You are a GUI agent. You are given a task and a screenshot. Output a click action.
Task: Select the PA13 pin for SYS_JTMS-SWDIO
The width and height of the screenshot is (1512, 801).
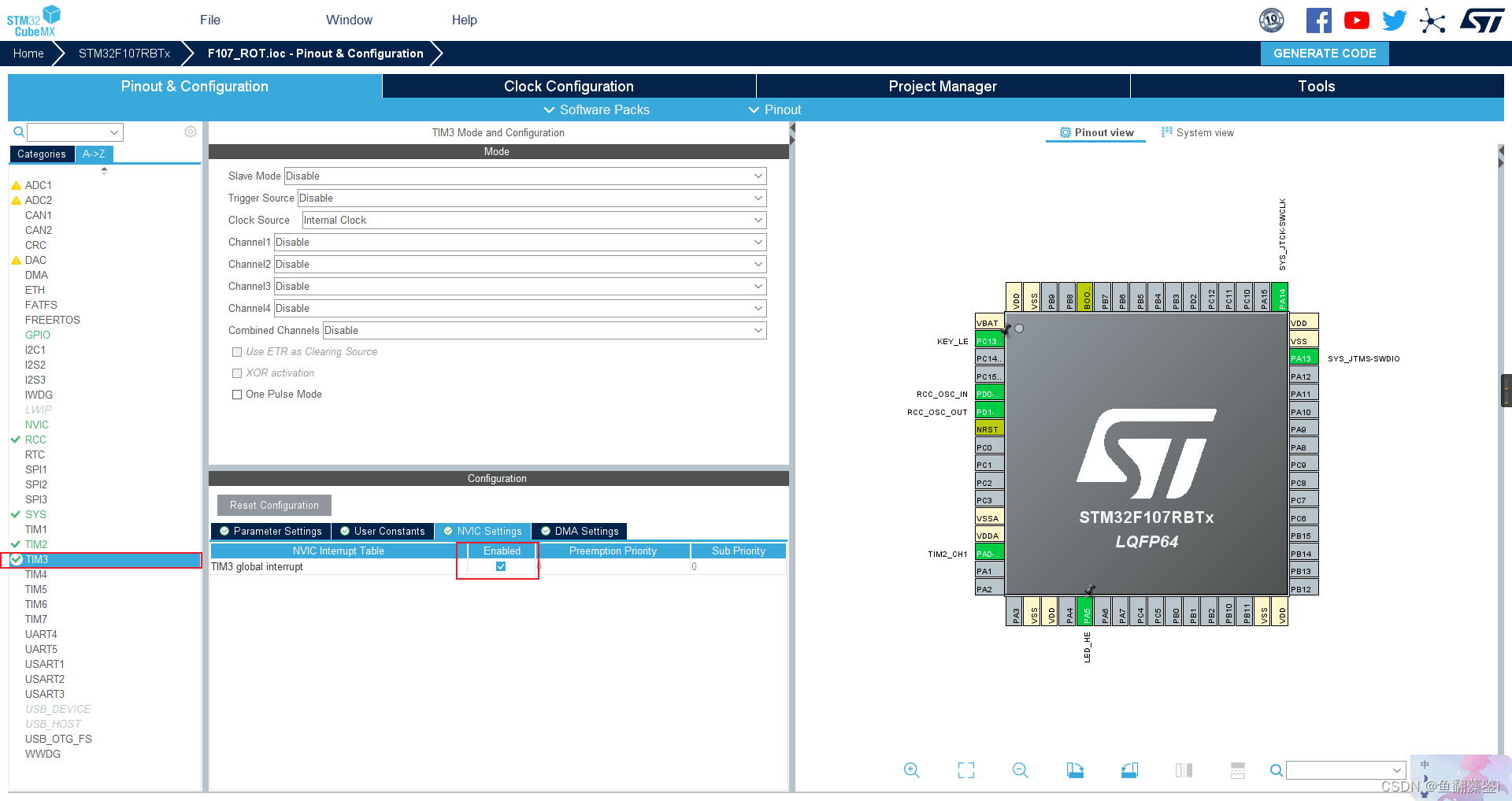click(1304, 358)
